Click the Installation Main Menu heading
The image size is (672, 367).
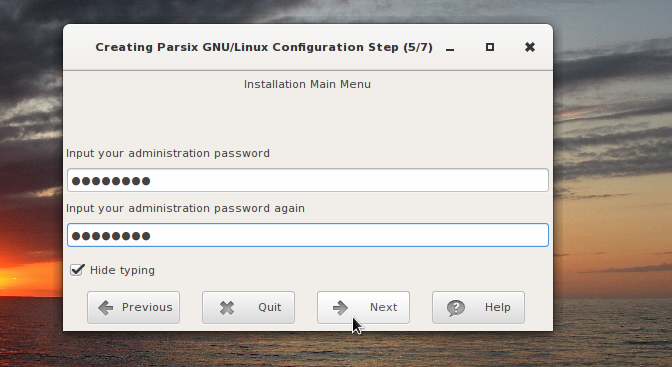[307, 84]
